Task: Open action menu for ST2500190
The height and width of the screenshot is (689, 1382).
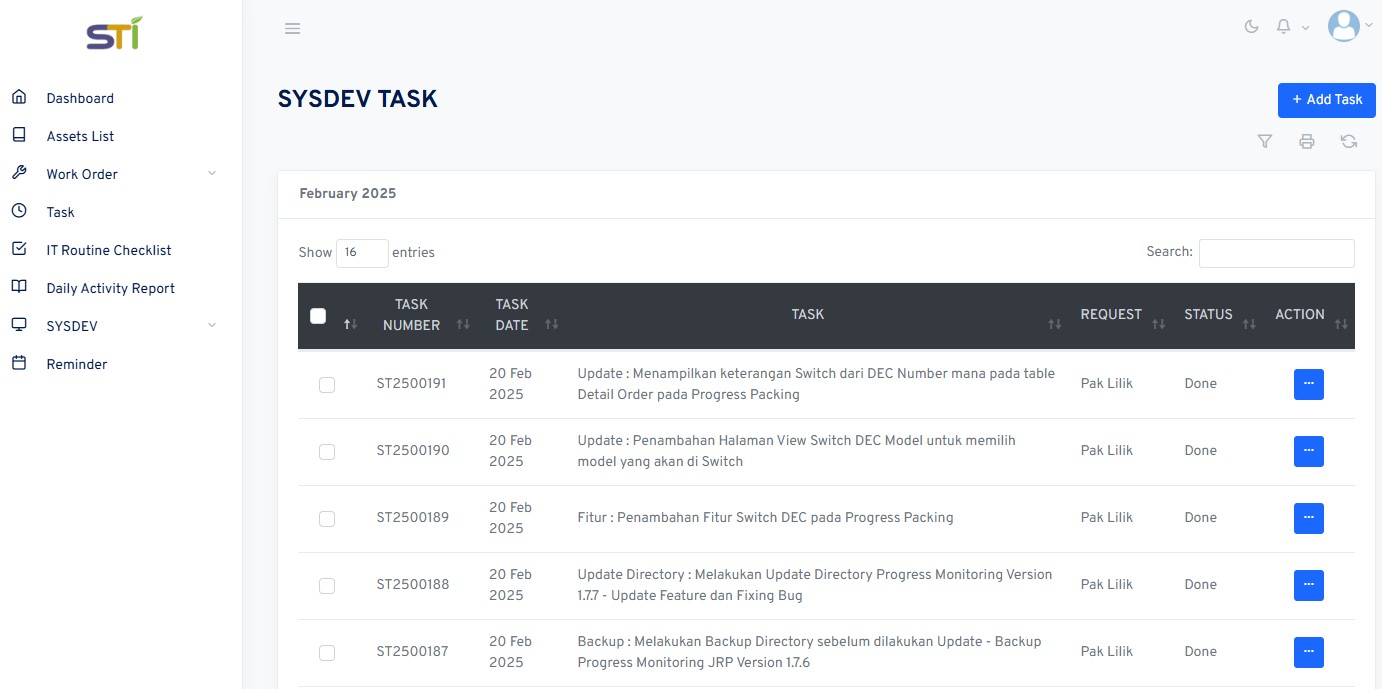Action: click(1309, 451)
